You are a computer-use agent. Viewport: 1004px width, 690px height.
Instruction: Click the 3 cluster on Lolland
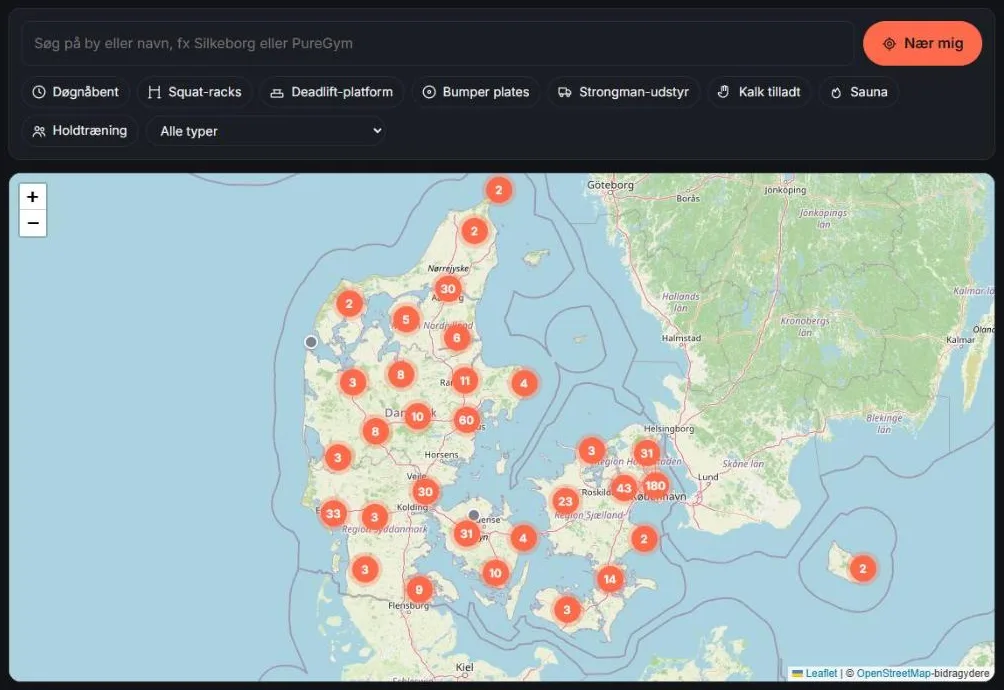(x=567, y=609)
